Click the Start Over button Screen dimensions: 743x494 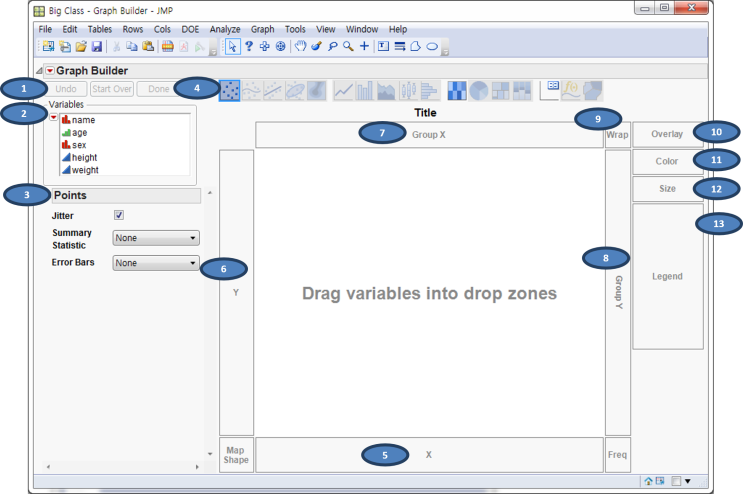[x=112, y=89]
